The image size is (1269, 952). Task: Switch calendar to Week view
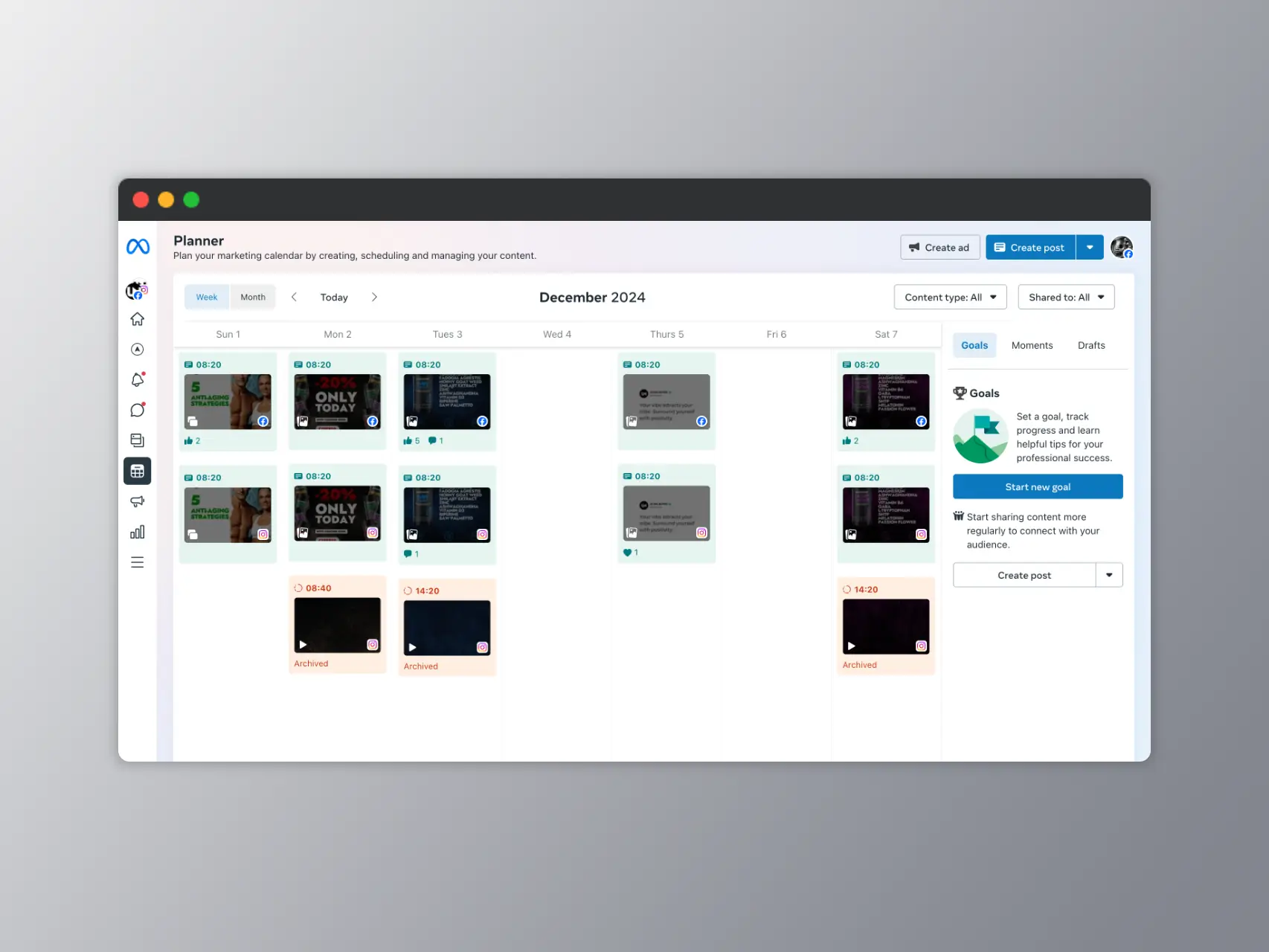(x=207, y=297)
